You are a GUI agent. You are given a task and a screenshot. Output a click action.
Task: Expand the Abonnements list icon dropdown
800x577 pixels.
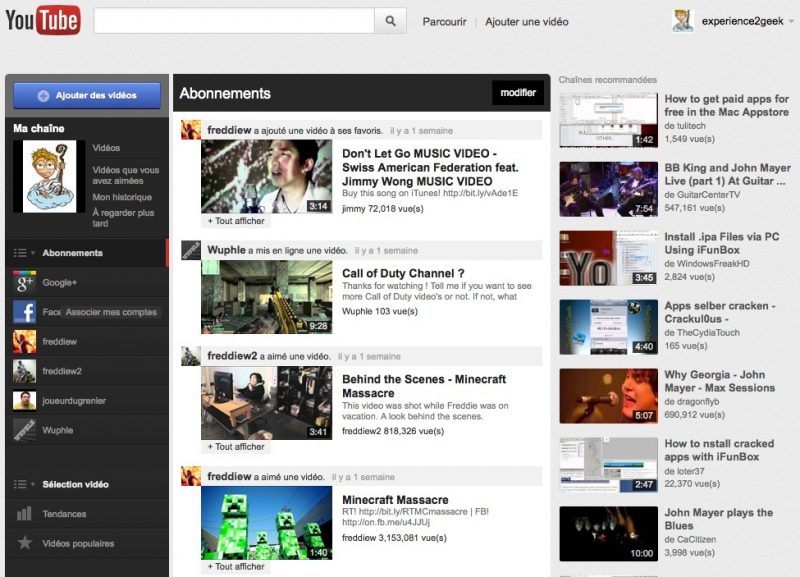point(24,253)
